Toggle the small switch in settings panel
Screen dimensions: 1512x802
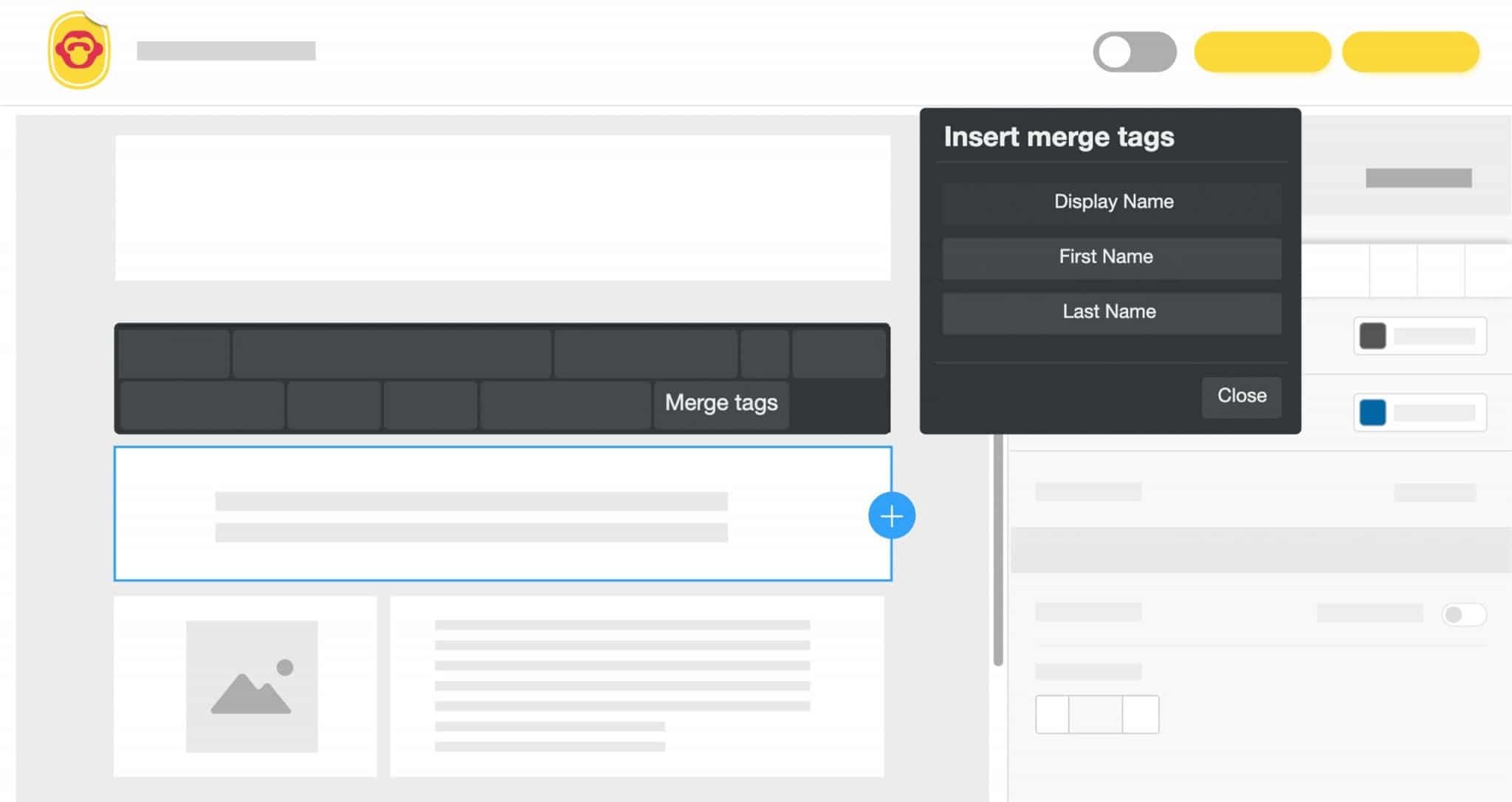click(x=1464, y=614)
